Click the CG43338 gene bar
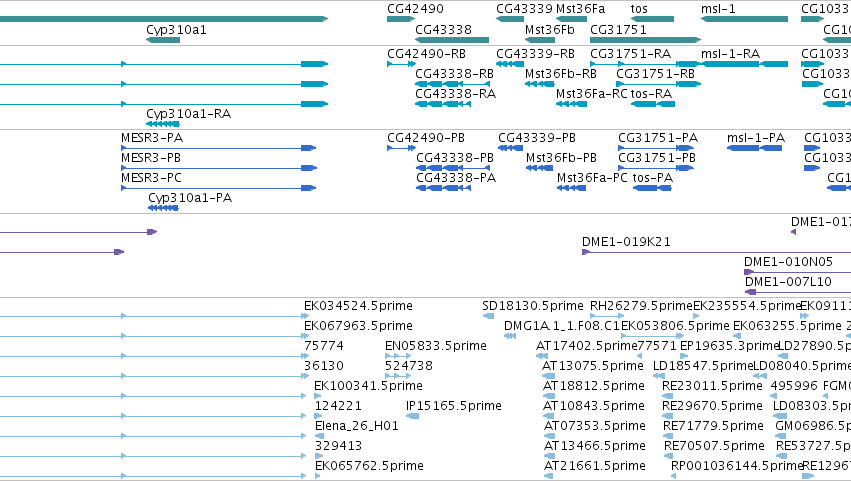The width and height of the screenshot is (851, 481). [452, 40]
